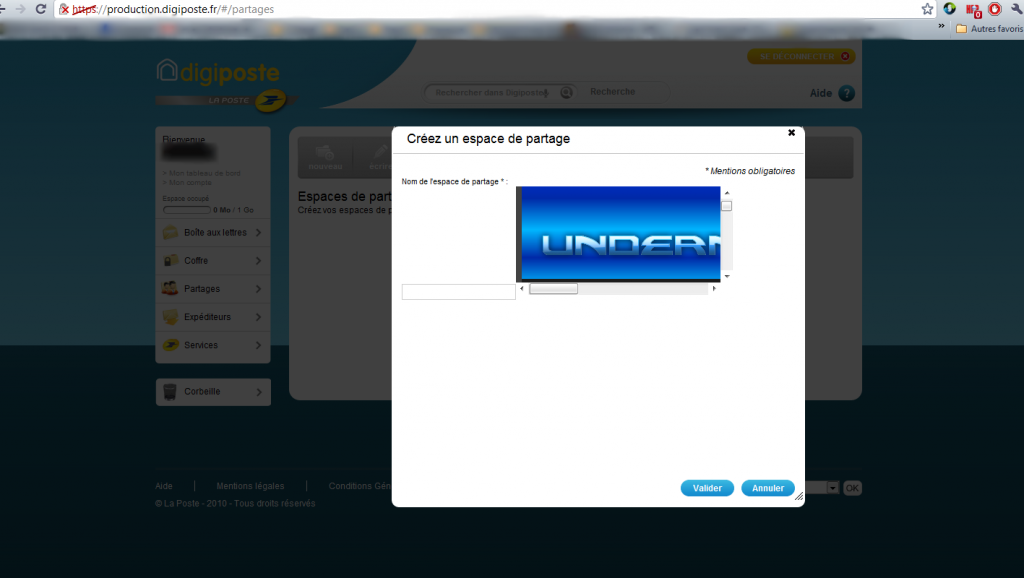
Task: Open the Boîte aux lettres menu
Action: 213,233
